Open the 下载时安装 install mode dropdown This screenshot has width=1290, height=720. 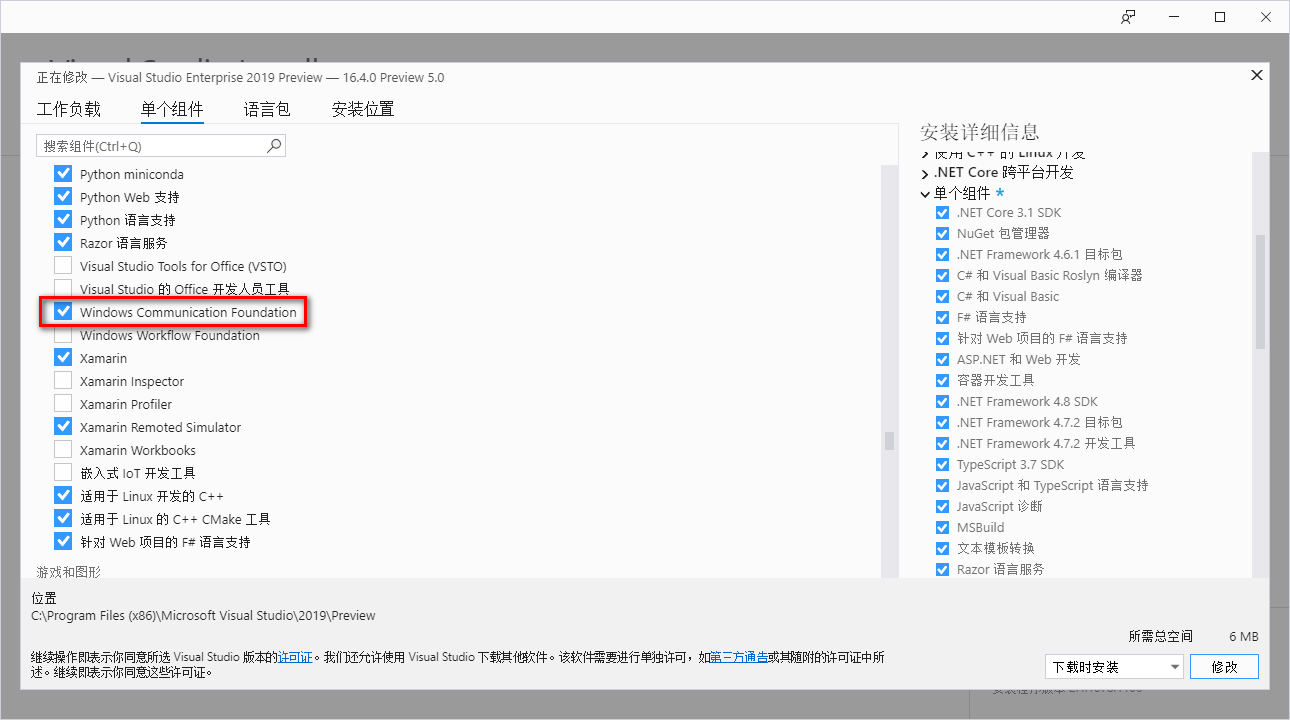point(1114,667)
